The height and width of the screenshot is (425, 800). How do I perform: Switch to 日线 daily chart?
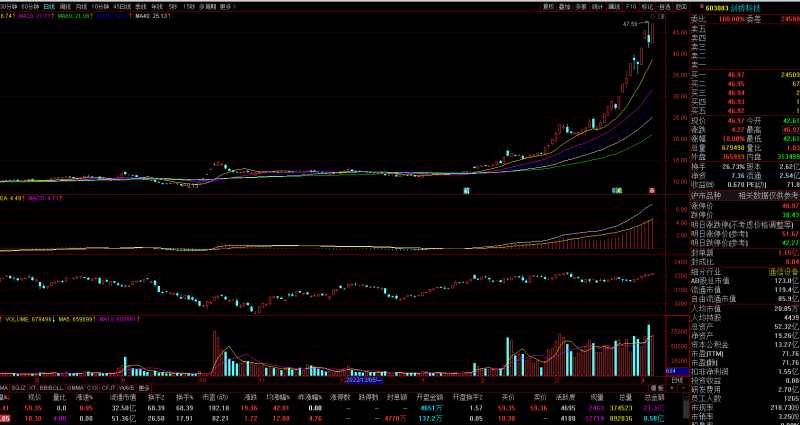pos(50,6)
